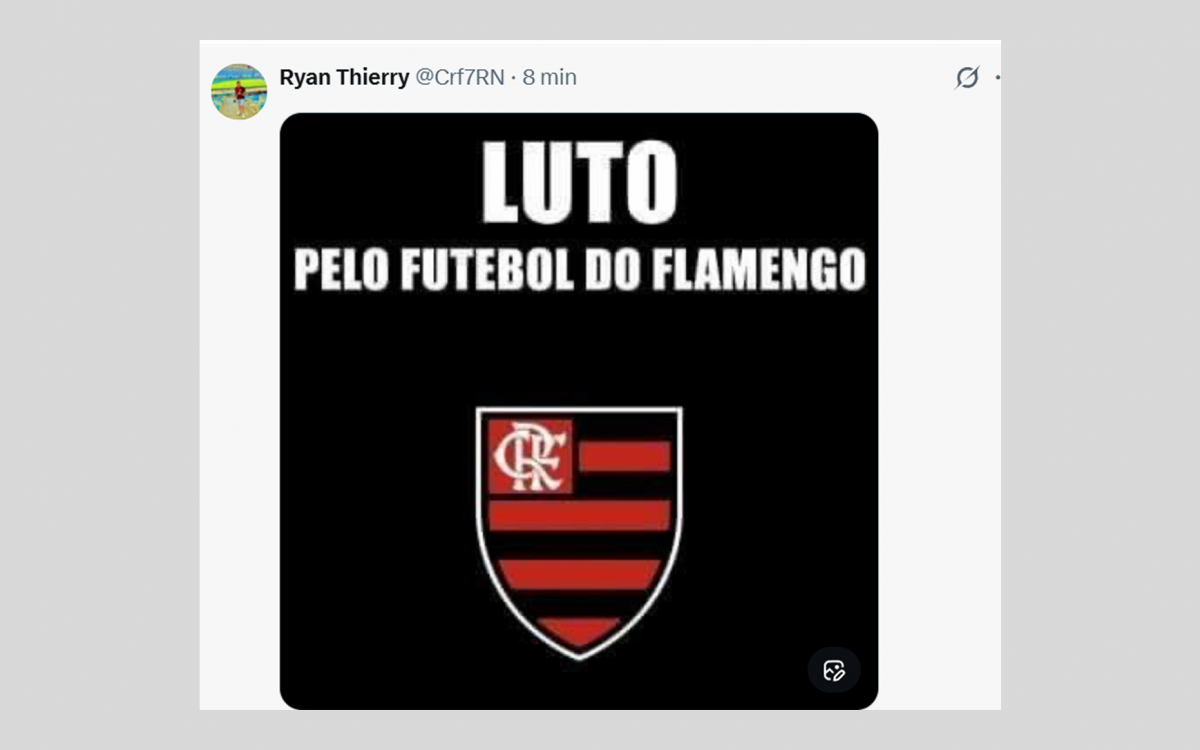The image size is (1200, 750).
Task: Click the PELO FUTEBOL DO FLAMENGO caption
Action: coord(579,270)
